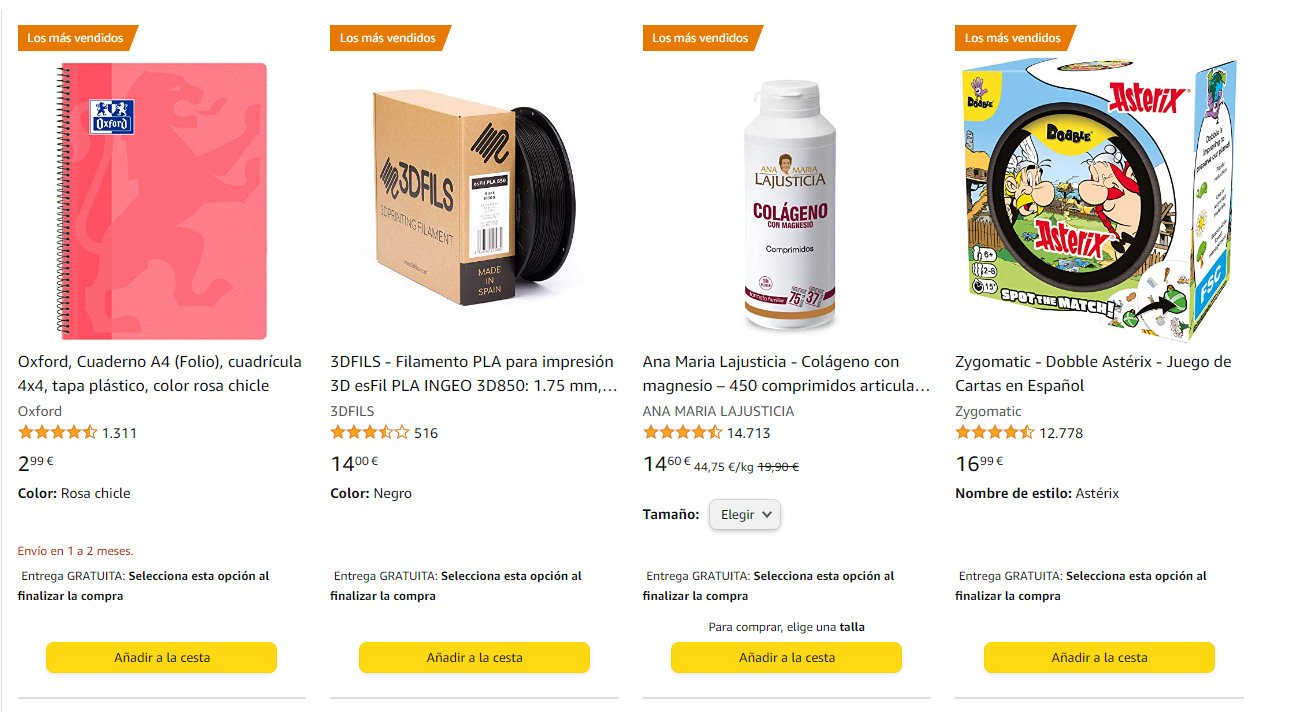
Task: Open the Zygomatic Dobble Astérix title link
Action: (1093, 374)
